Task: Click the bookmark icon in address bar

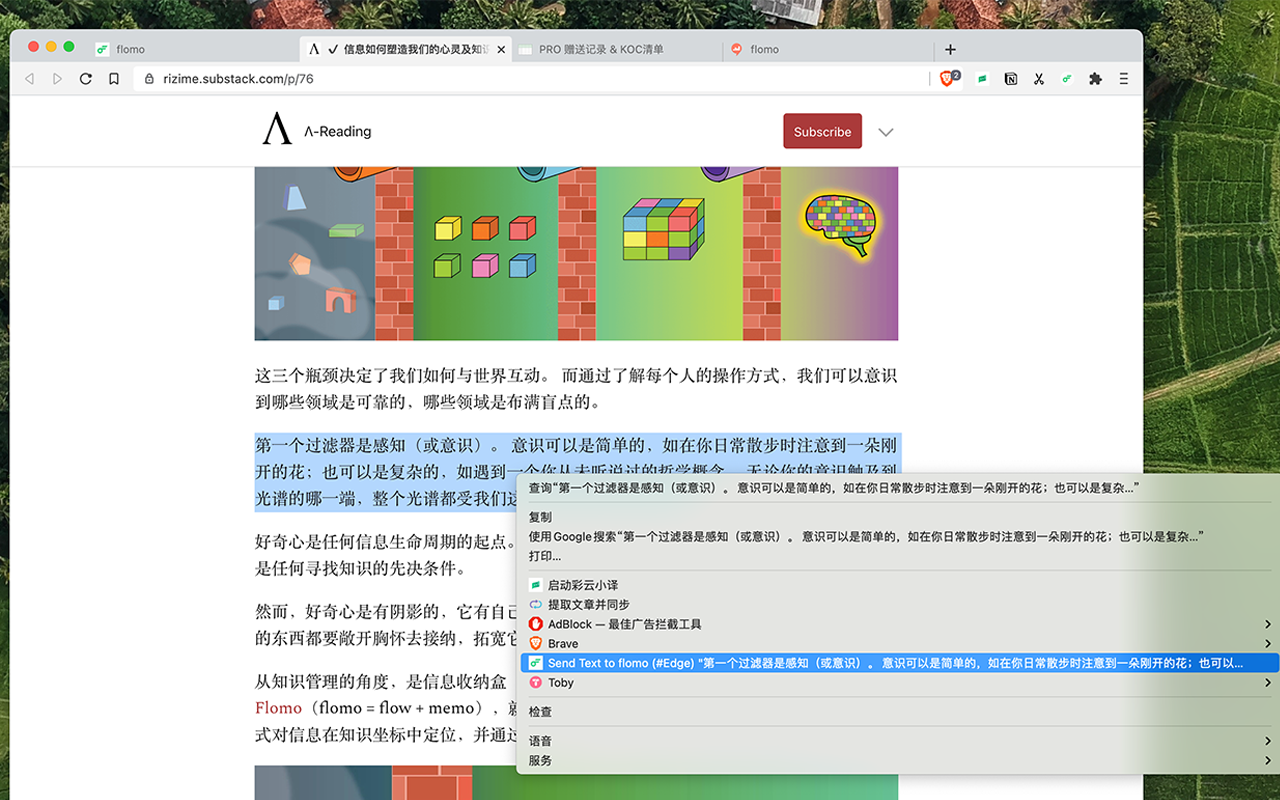Action: coord(113,78)
